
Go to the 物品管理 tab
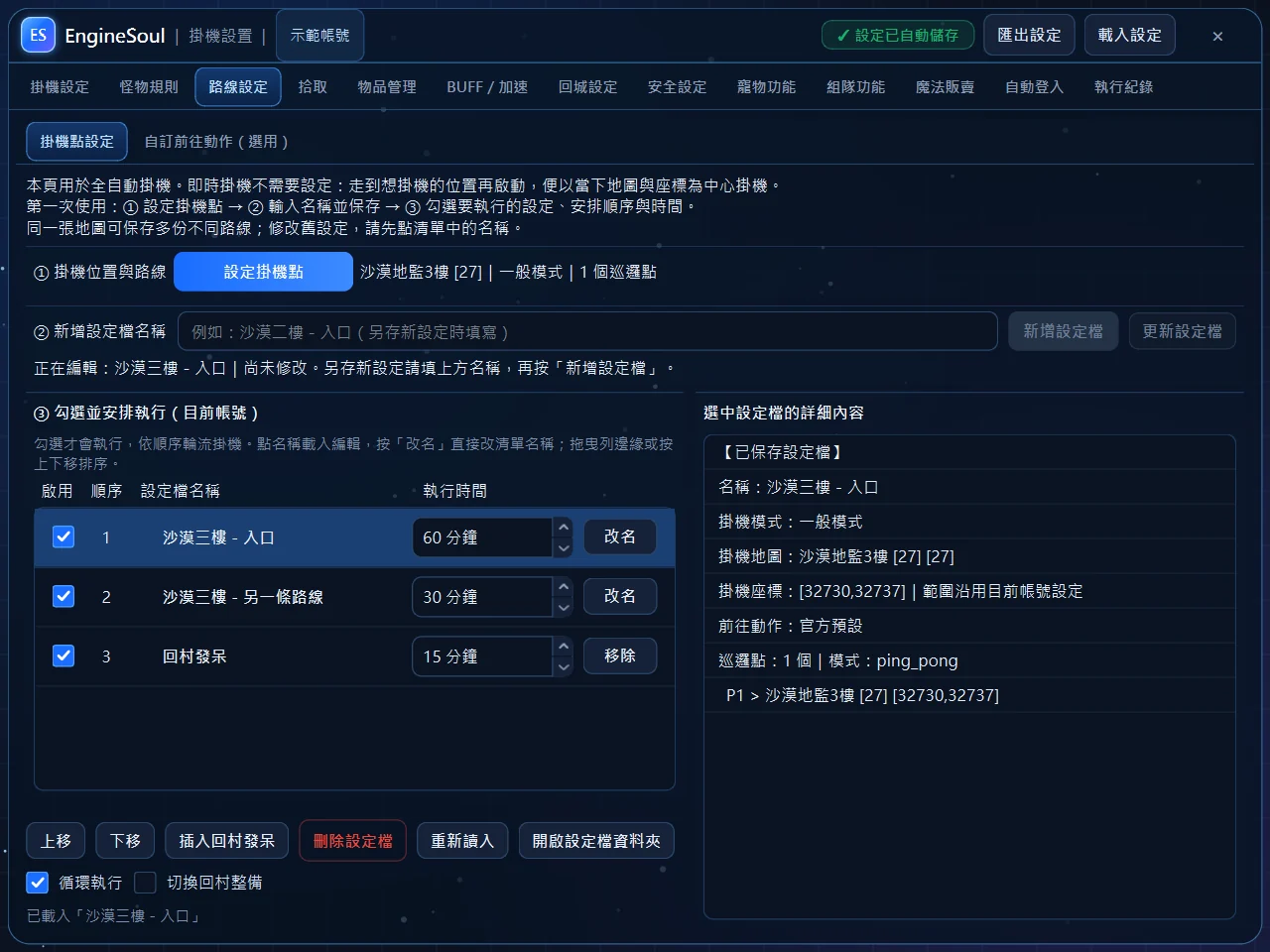tap(387, 87)
